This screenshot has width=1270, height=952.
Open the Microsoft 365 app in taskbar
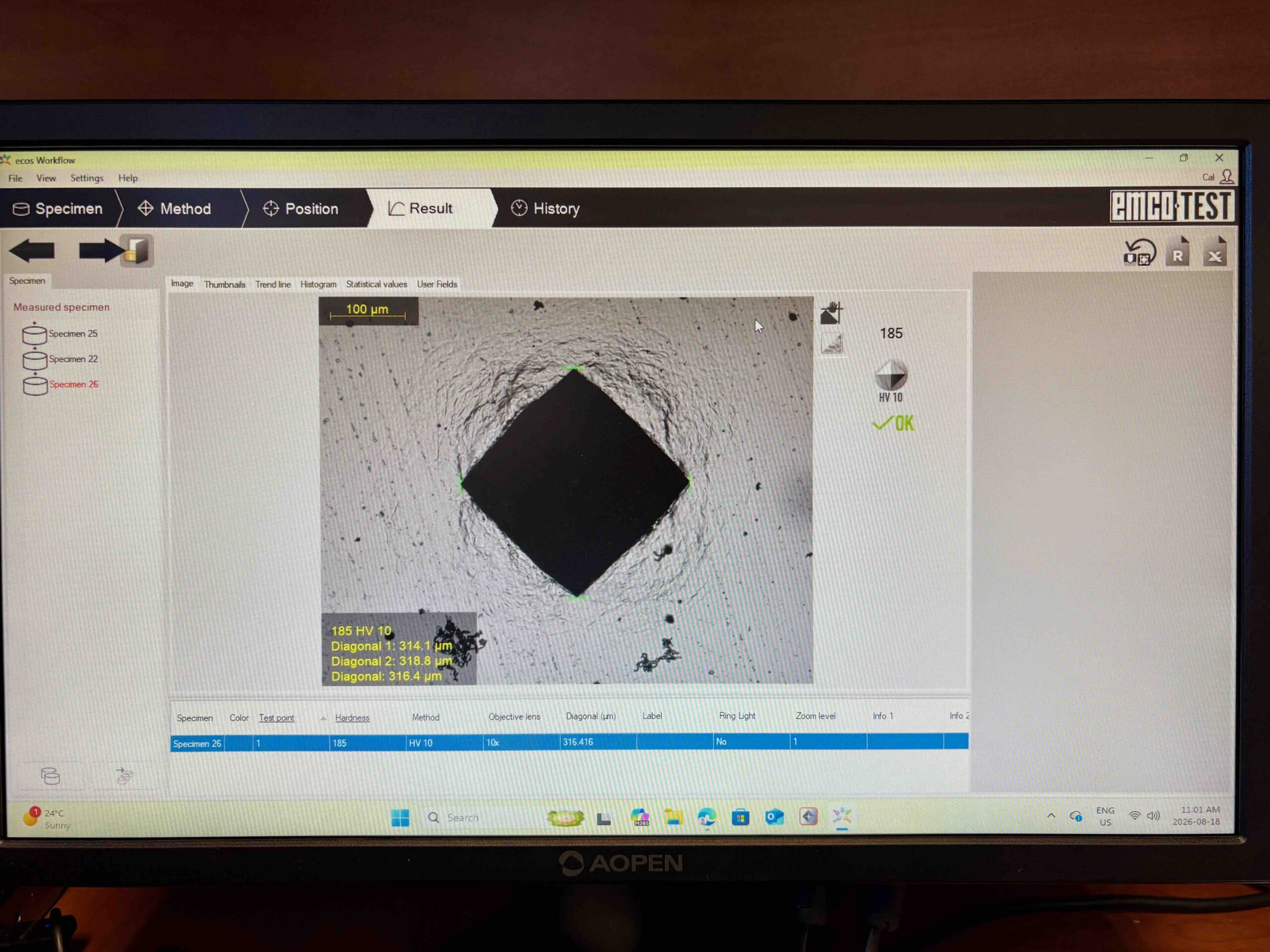pos(640,817)
